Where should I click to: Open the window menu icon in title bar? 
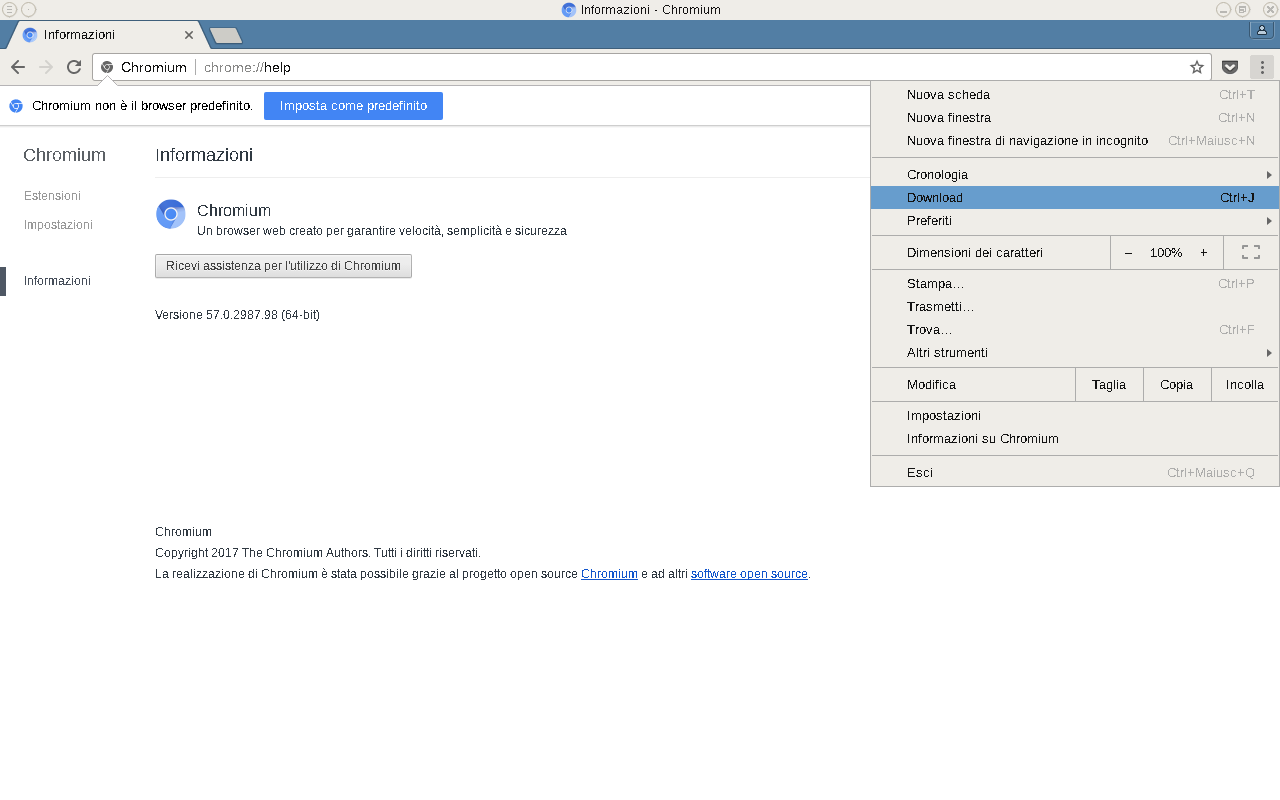[10, 10]
